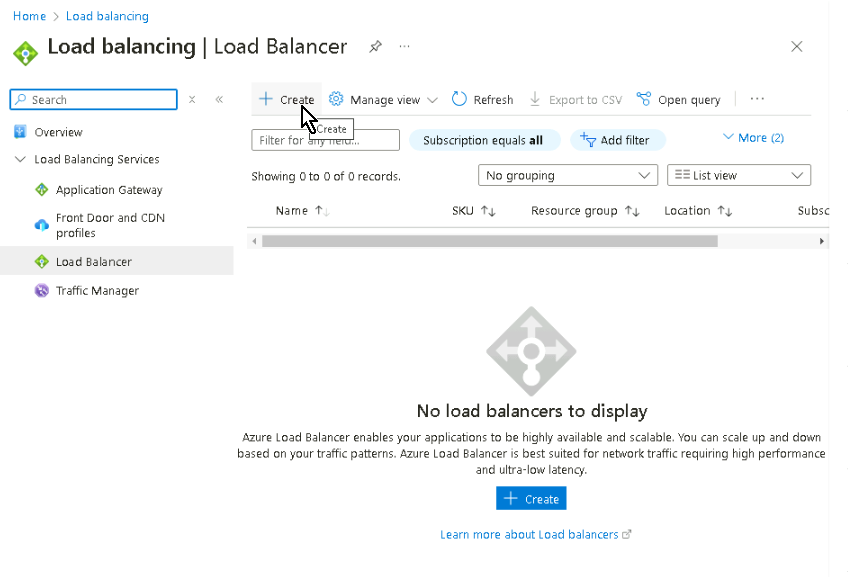Viewport: 848px width, 577px height.
Task: Sort by Name column
Action: 302,210
